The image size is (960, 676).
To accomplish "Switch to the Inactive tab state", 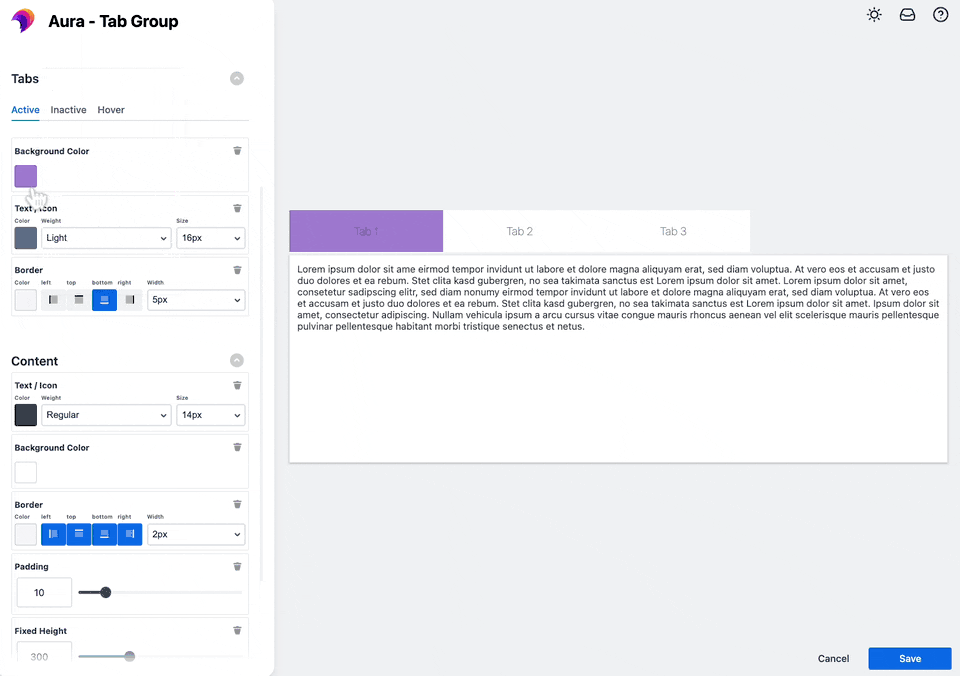I will (x=68, y=110).
